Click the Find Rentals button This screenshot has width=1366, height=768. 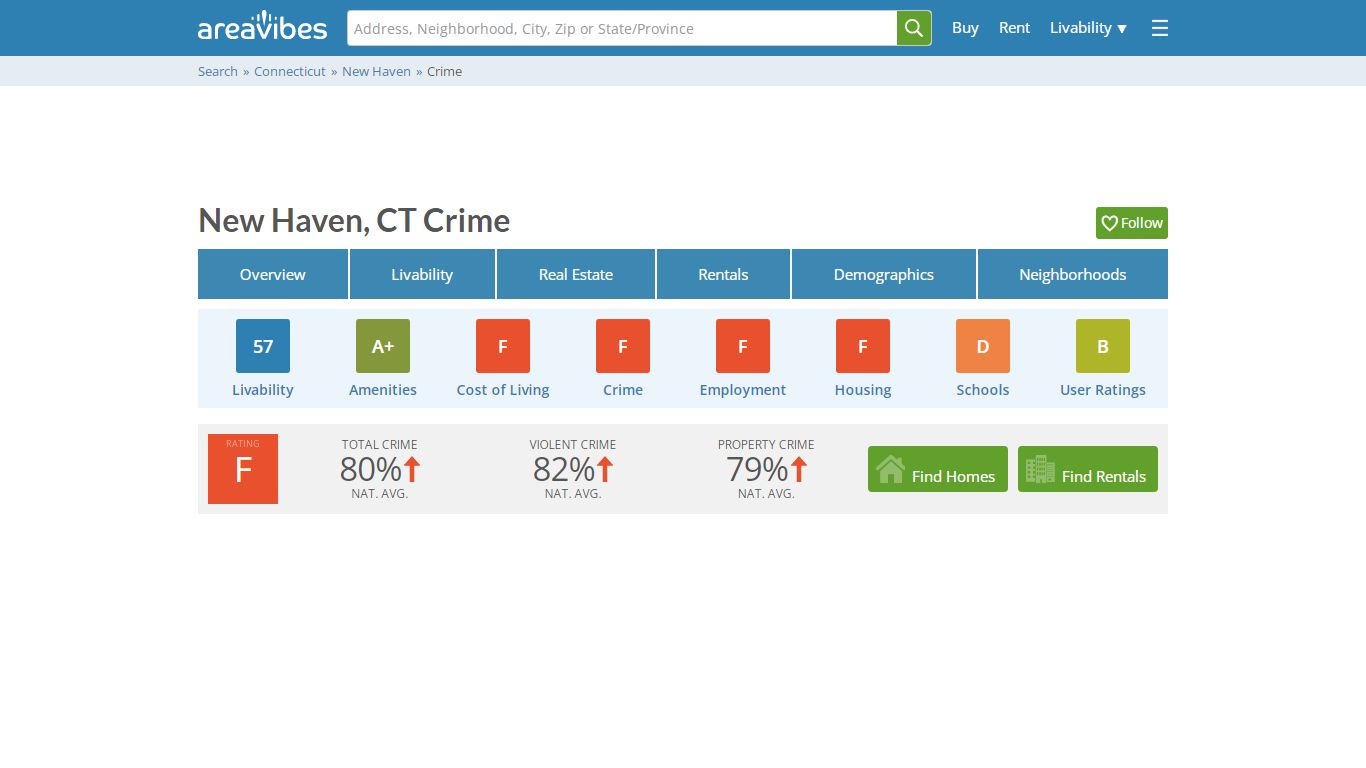1088,469
